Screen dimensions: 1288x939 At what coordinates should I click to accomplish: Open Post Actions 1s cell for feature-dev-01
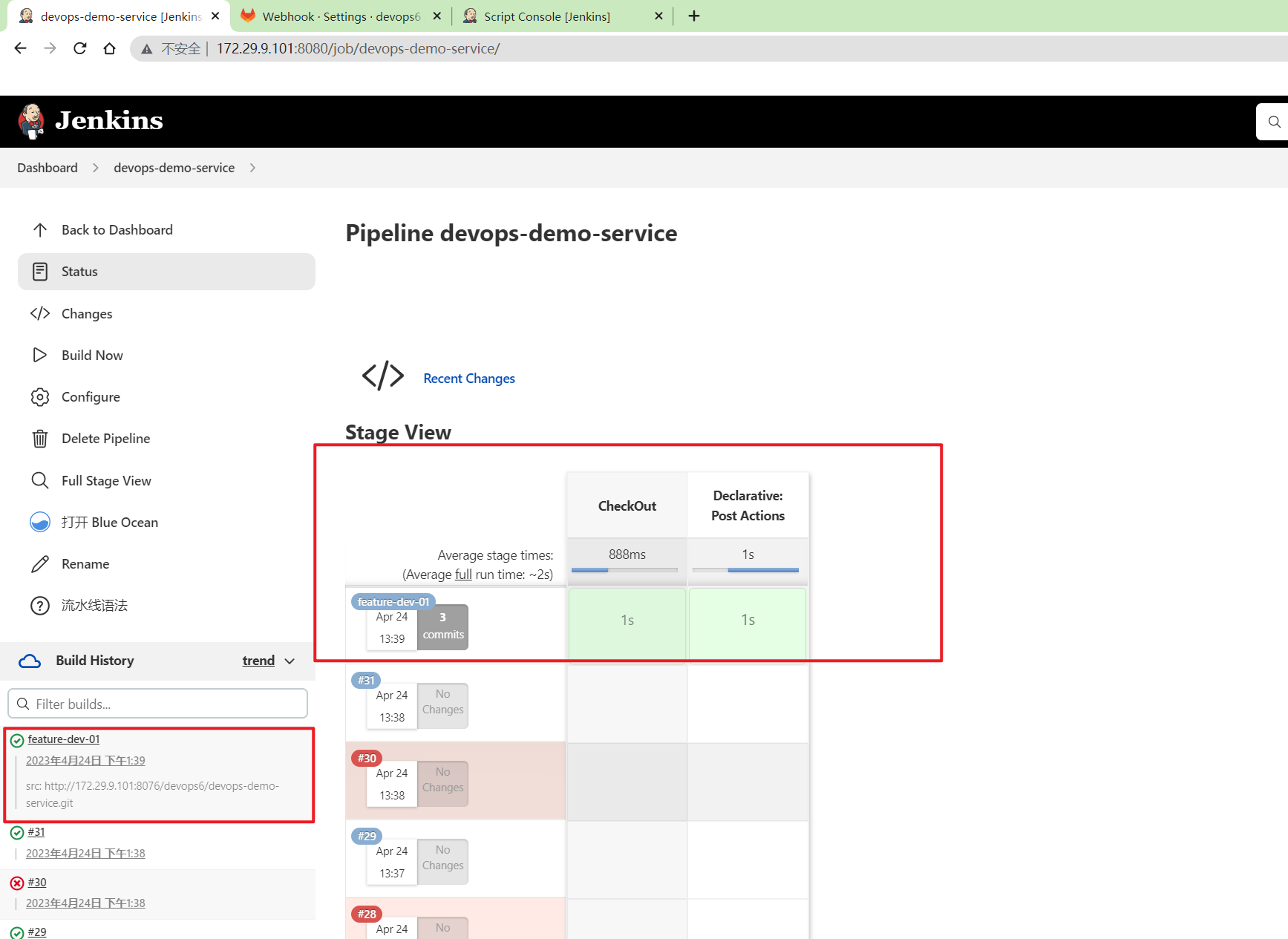[x=748, y=624]
